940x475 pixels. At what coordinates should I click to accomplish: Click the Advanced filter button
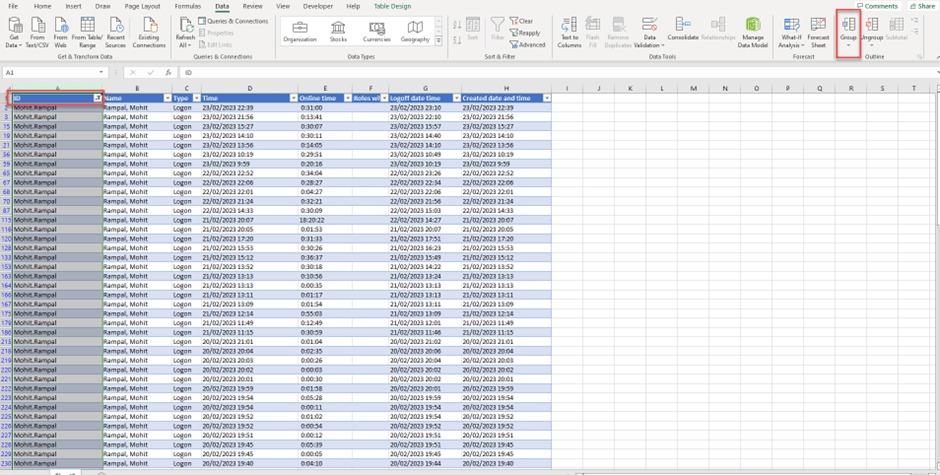click(x=530, y=45)
